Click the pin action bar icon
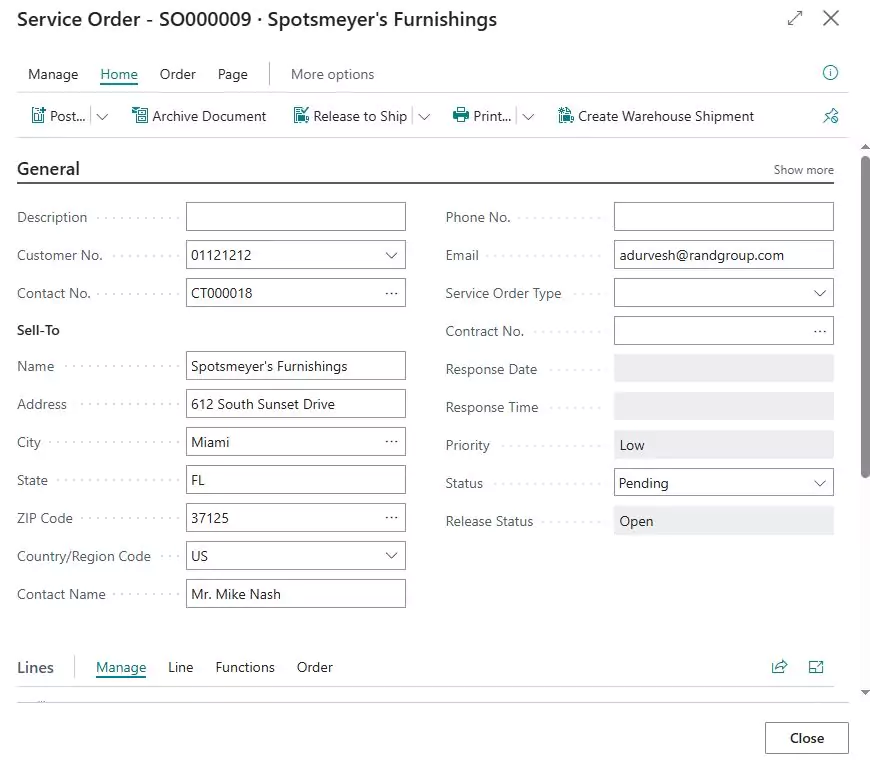This screenshot has width=870, height=760. (830, 116)
